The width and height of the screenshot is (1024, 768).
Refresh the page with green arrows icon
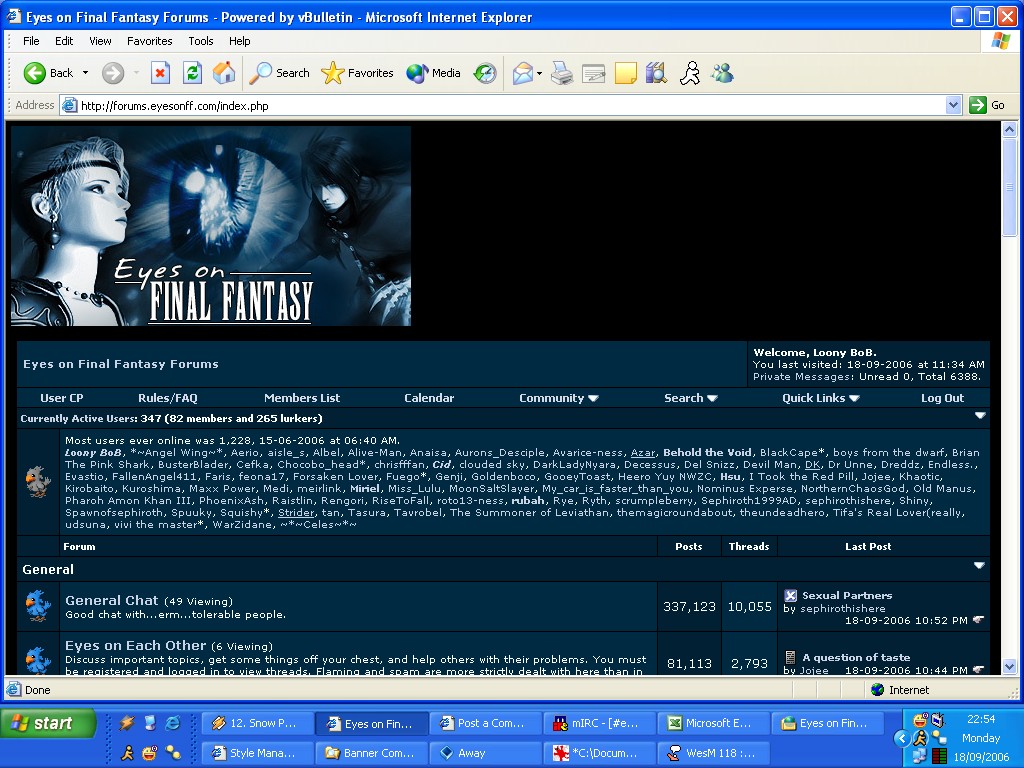point(192,73)
